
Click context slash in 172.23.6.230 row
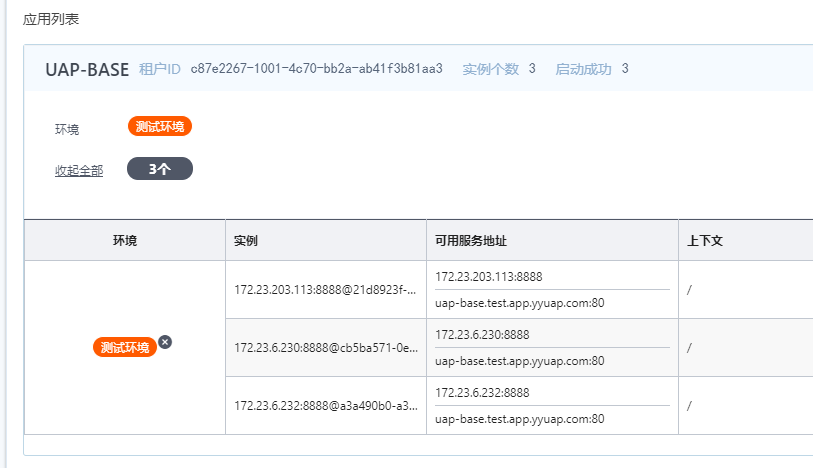[x=689, y=348]
